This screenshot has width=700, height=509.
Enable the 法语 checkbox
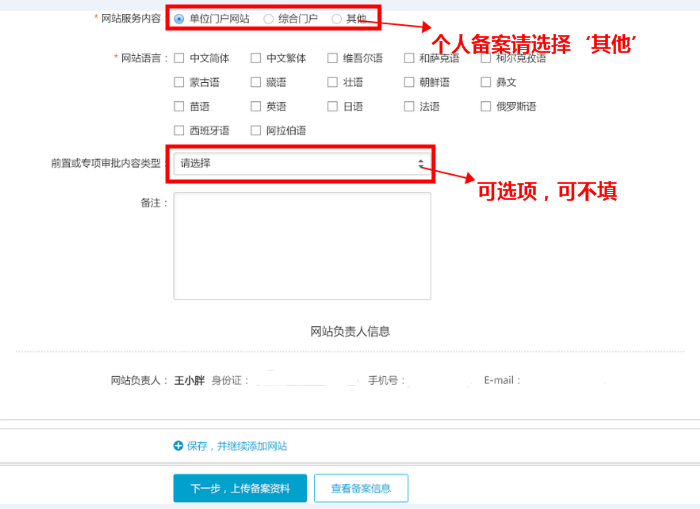tap(409, 106)
